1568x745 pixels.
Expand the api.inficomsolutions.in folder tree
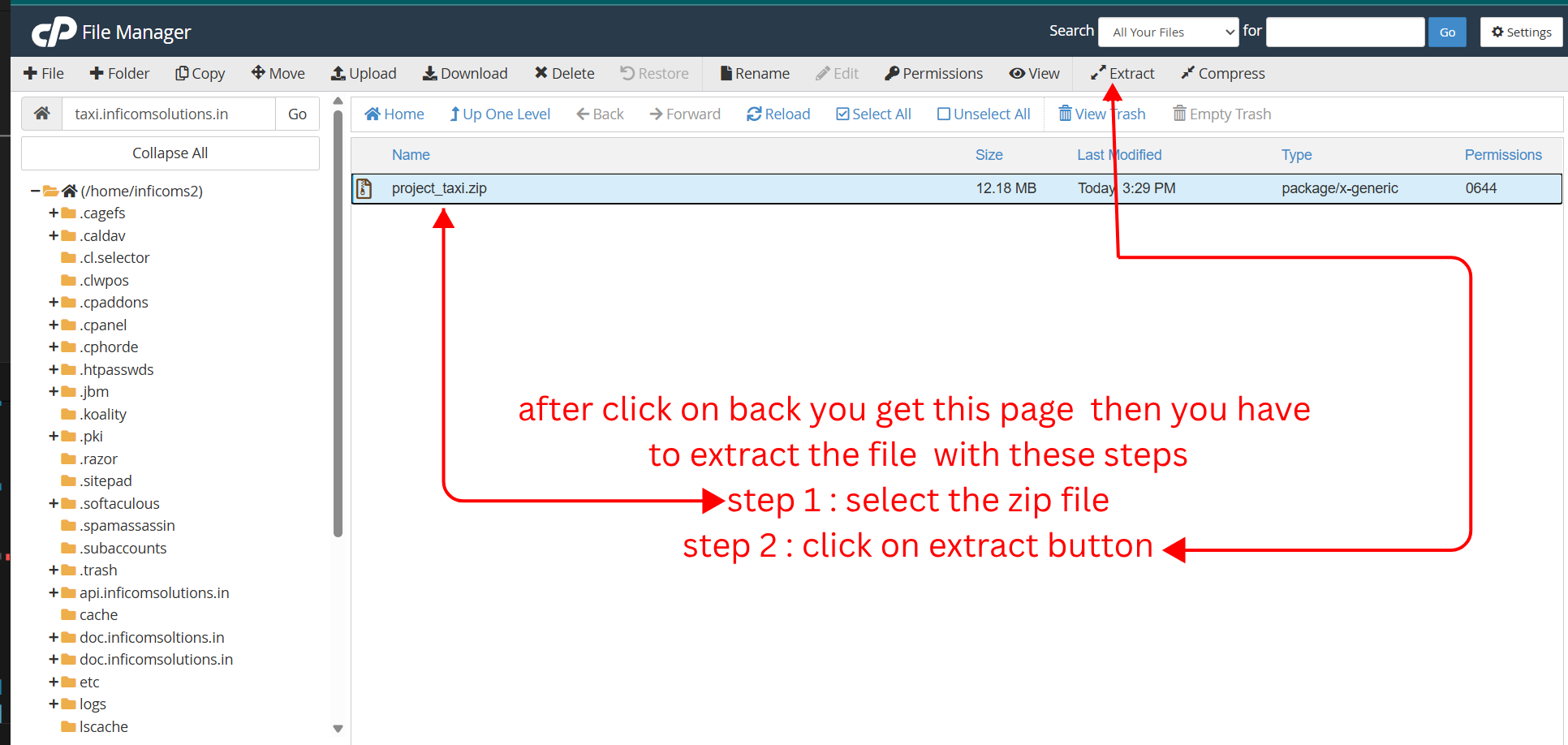coord(52,592)
